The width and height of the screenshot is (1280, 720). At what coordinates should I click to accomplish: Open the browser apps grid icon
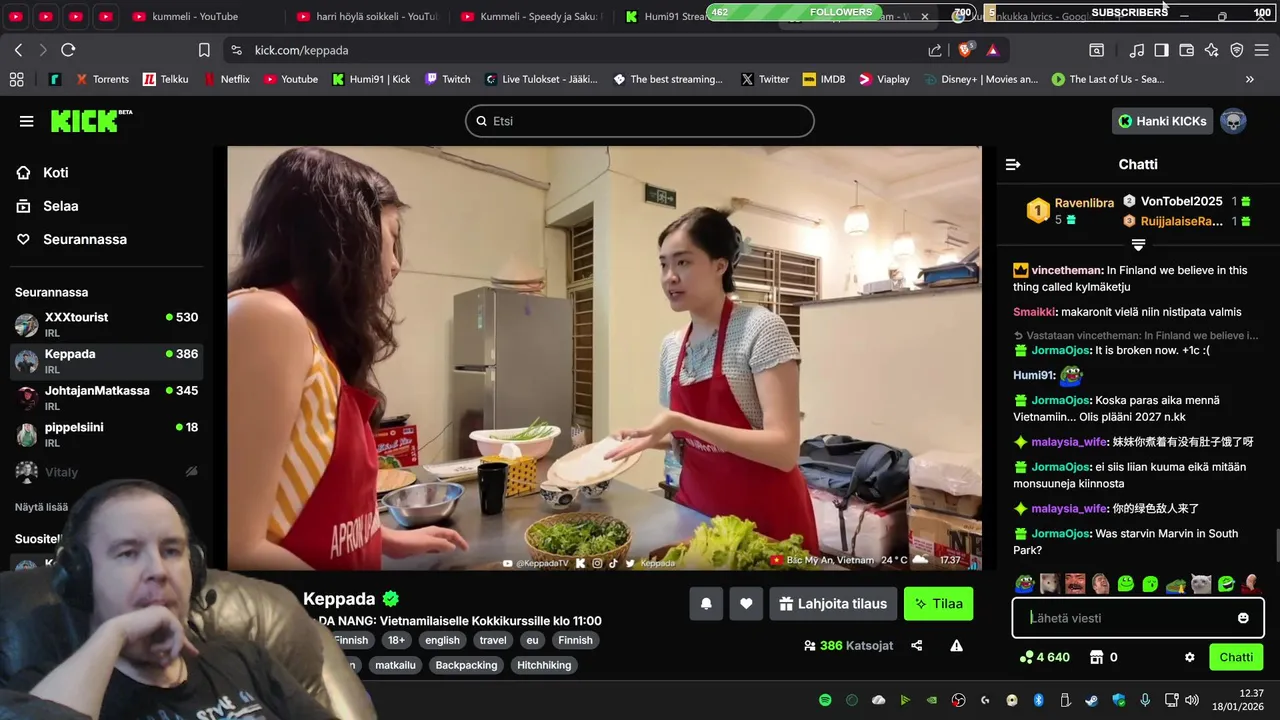[16, 79]
